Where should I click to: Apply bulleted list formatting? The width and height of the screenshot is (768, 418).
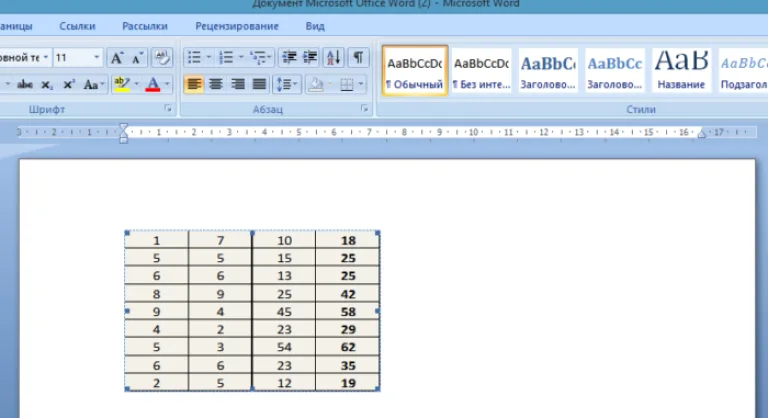pos(194,58)
